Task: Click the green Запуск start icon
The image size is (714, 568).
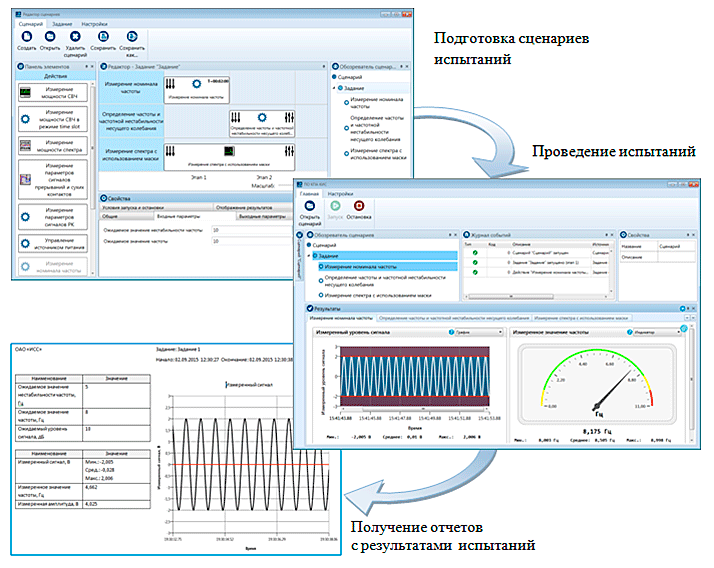Action: [x=336, y=206]
